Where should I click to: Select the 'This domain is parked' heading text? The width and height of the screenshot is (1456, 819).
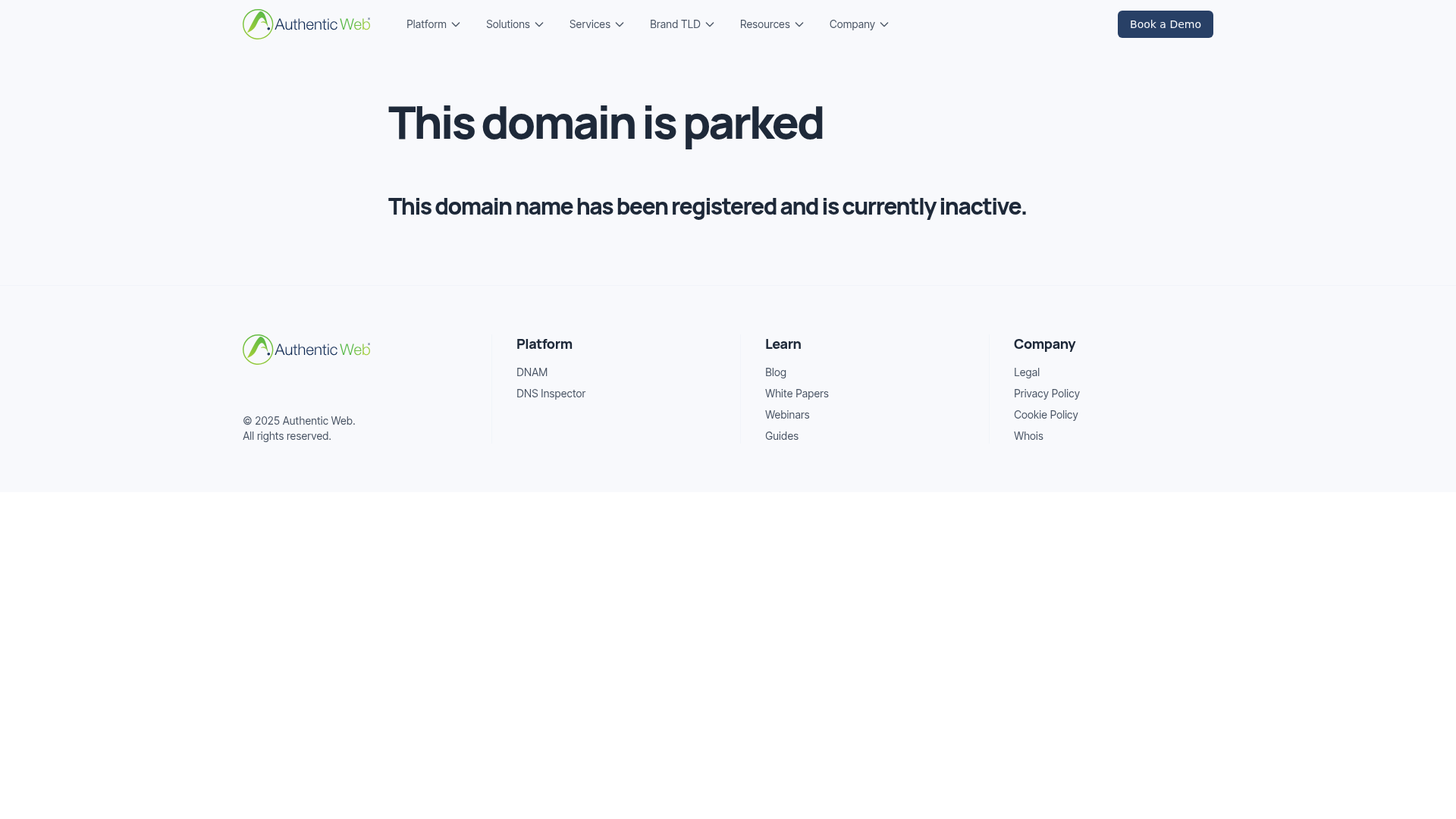pos(605,124)
